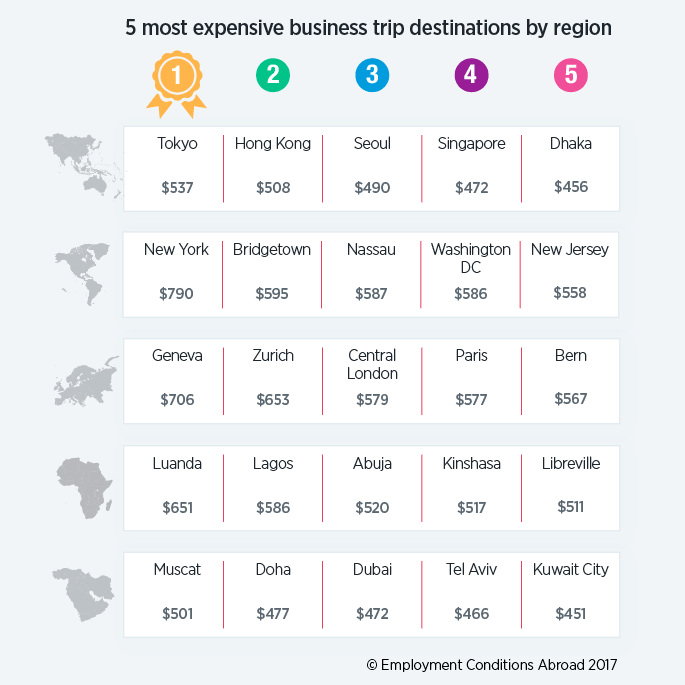
Task: Select the Europe region map icon
Action: click(x=86, y=381)
